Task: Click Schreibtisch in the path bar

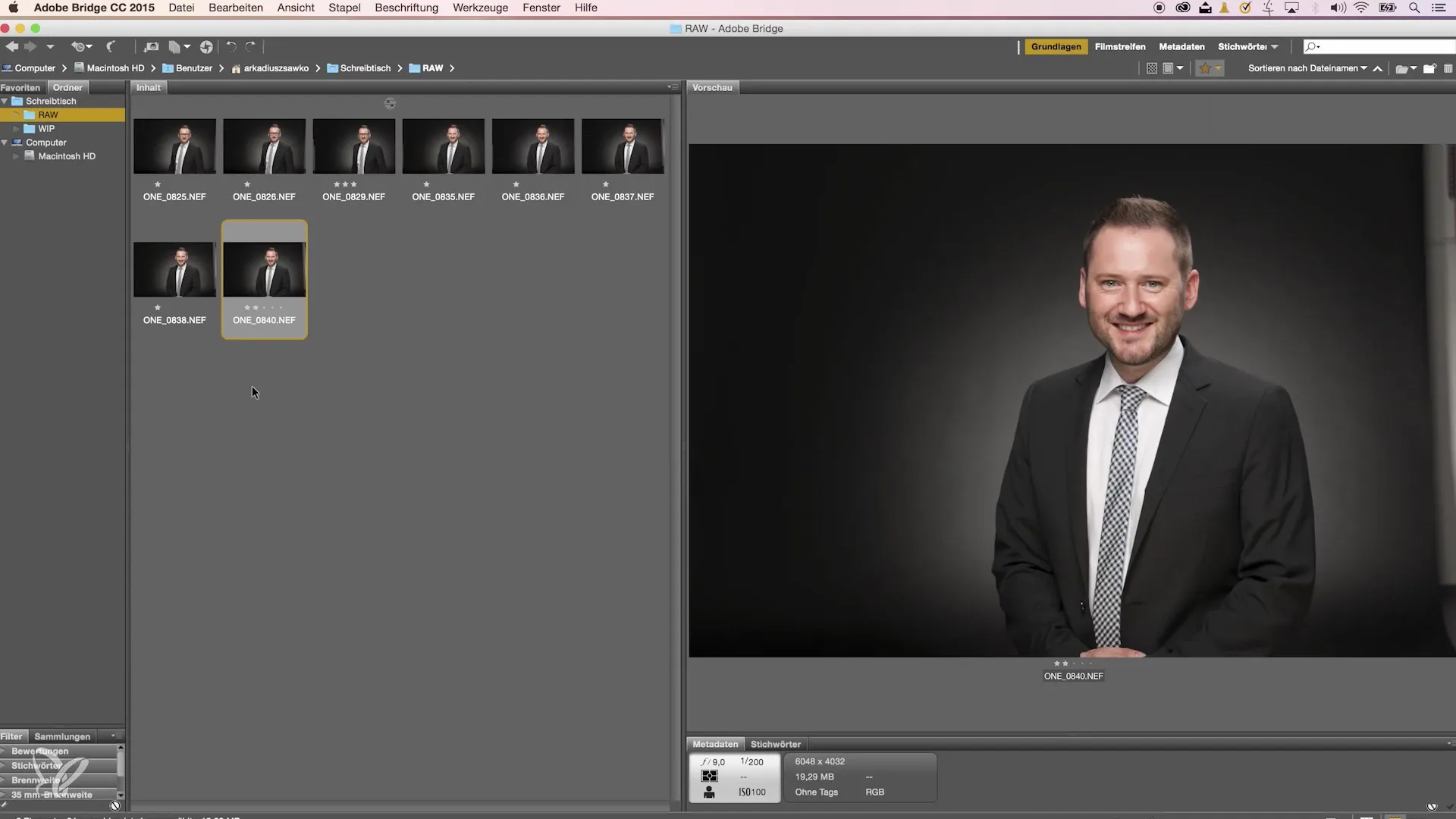Action: [x=366, y=68]
